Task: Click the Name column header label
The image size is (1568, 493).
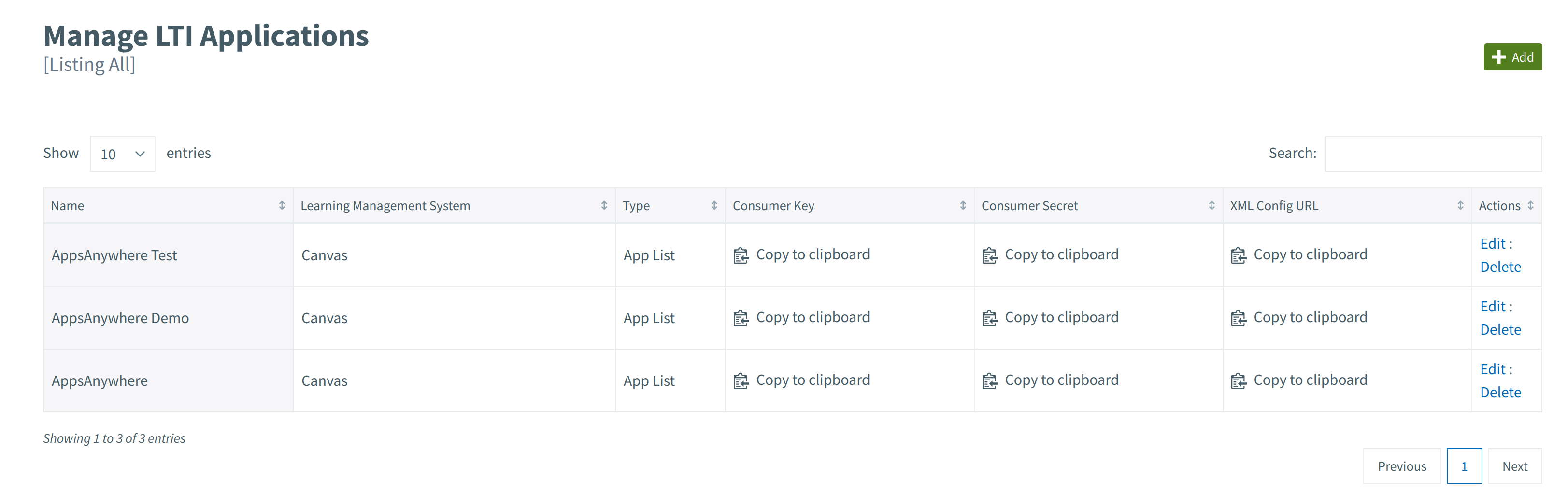Action: click(x=68, y=206)
